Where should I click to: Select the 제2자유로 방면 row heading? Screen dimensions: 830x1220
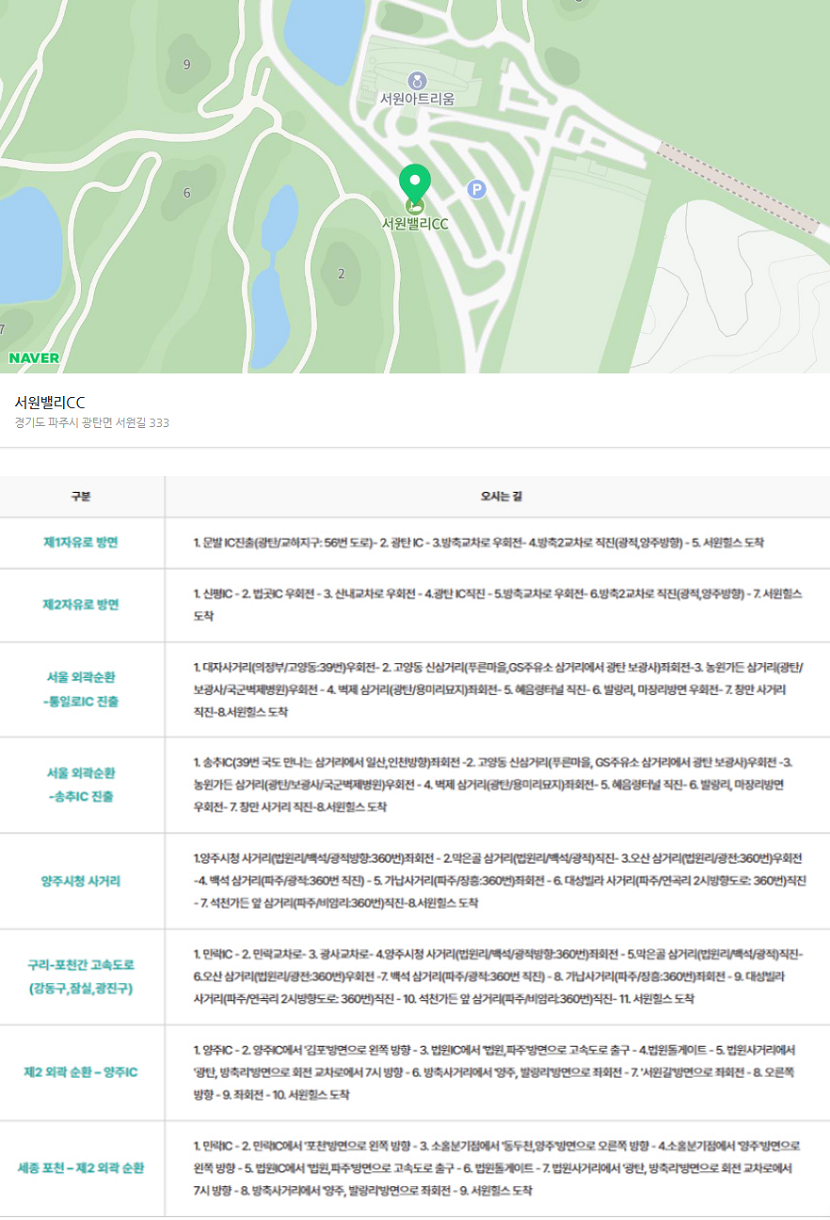tap(81, 604)
